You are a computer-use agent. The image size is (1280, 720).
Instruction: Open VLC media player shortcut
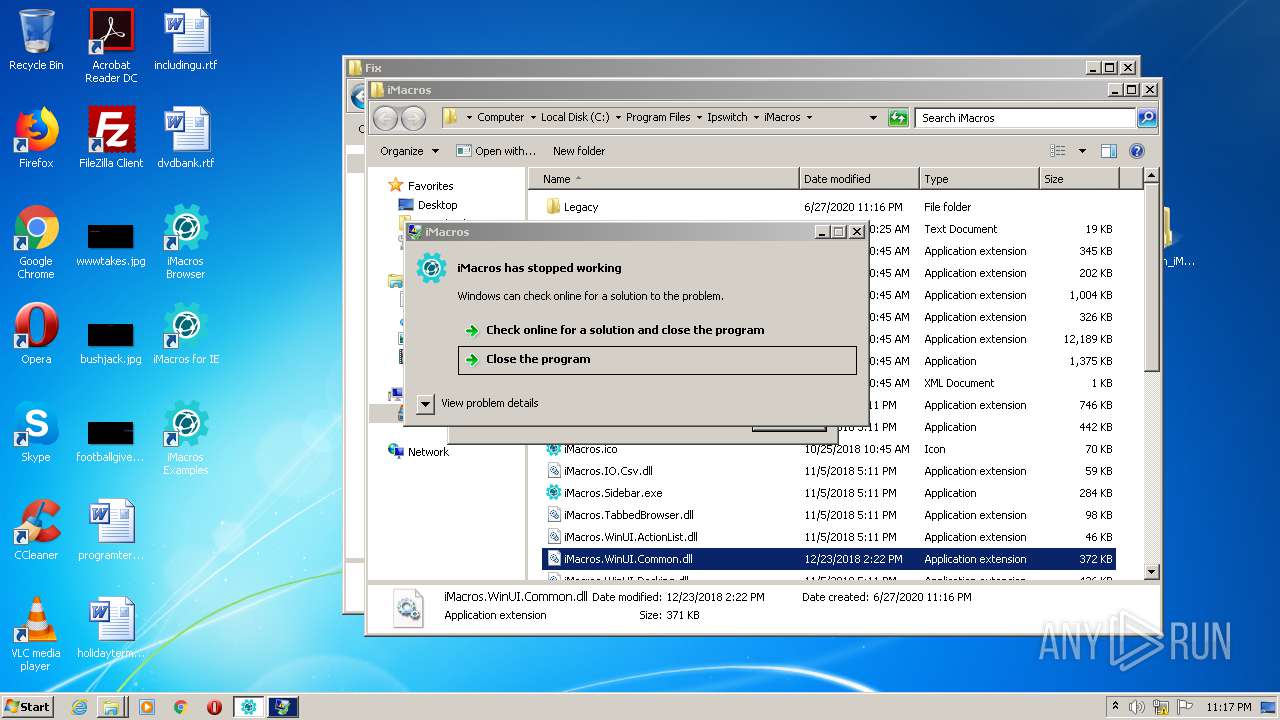[36, 634]
